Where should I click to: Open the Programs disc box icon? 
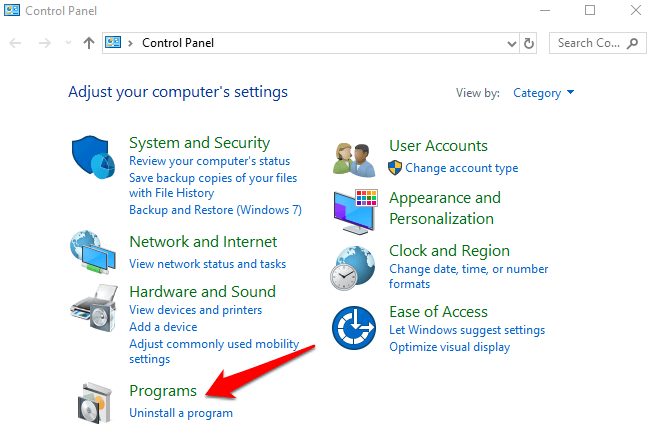click(95, 403)
